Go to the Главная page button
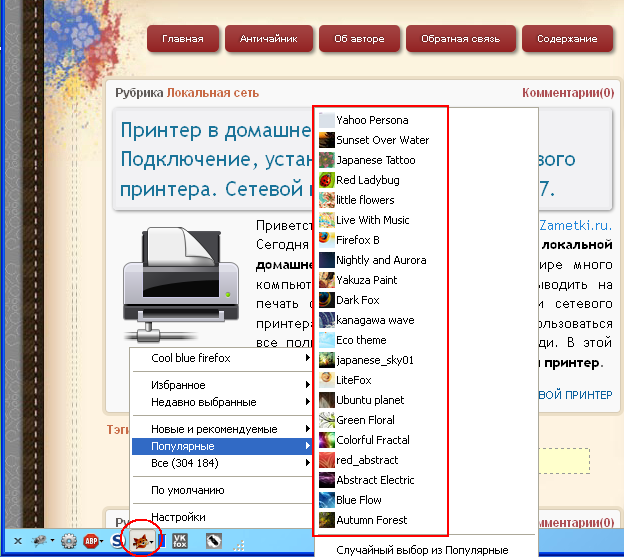Viewport: 624px width, 557px height. click(x=183, y=39)
